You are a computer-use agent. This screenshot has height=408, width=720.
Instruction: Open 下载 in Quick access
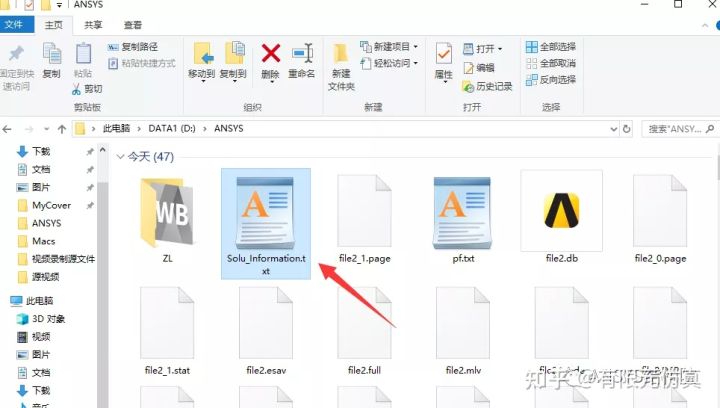pyautogui.click(x=41, y=151)
